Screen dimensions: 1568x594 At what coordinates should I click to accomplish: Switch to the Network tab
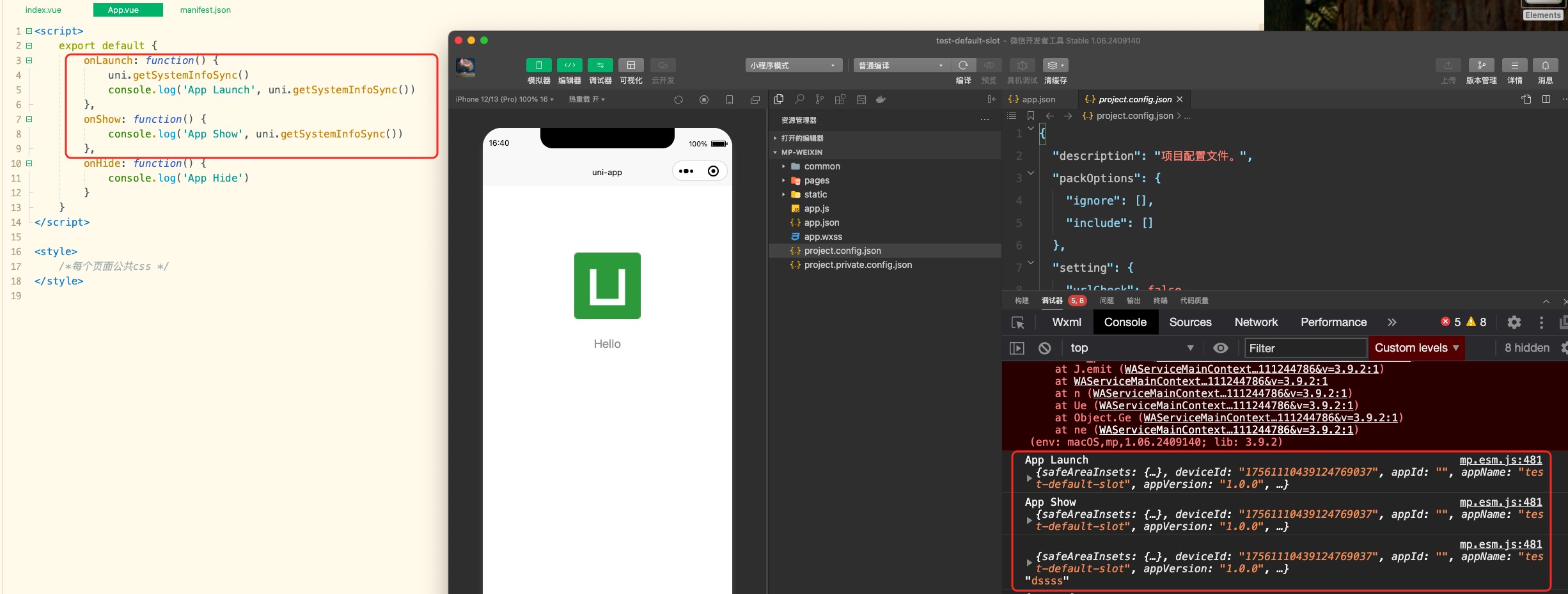1255,322
